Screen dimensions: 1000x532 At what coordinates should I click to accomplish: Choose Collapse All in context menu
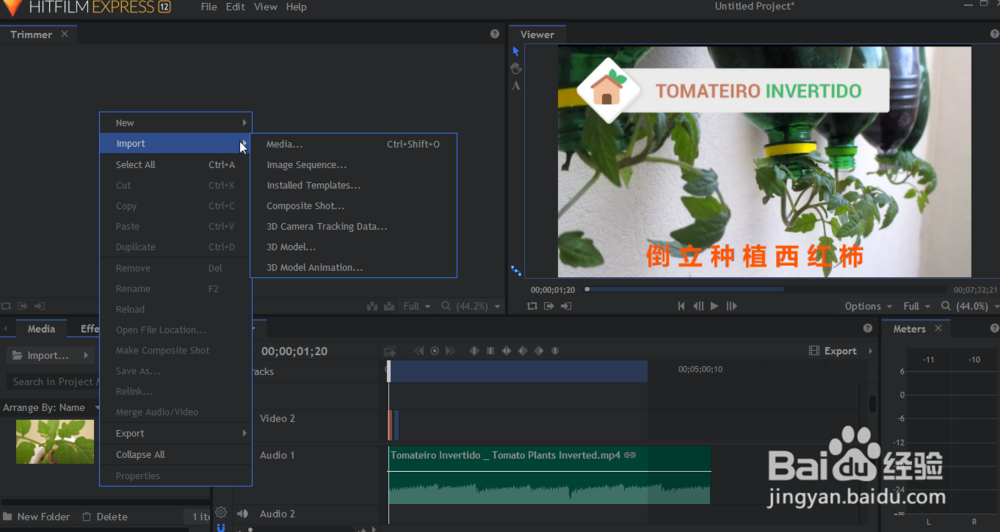[175, 454]
